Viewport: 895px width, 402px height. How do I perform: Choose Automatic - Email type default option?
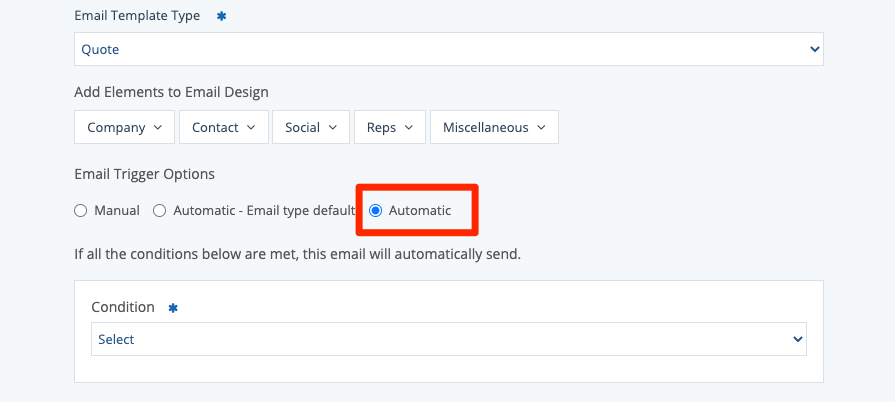click(160, 211)
